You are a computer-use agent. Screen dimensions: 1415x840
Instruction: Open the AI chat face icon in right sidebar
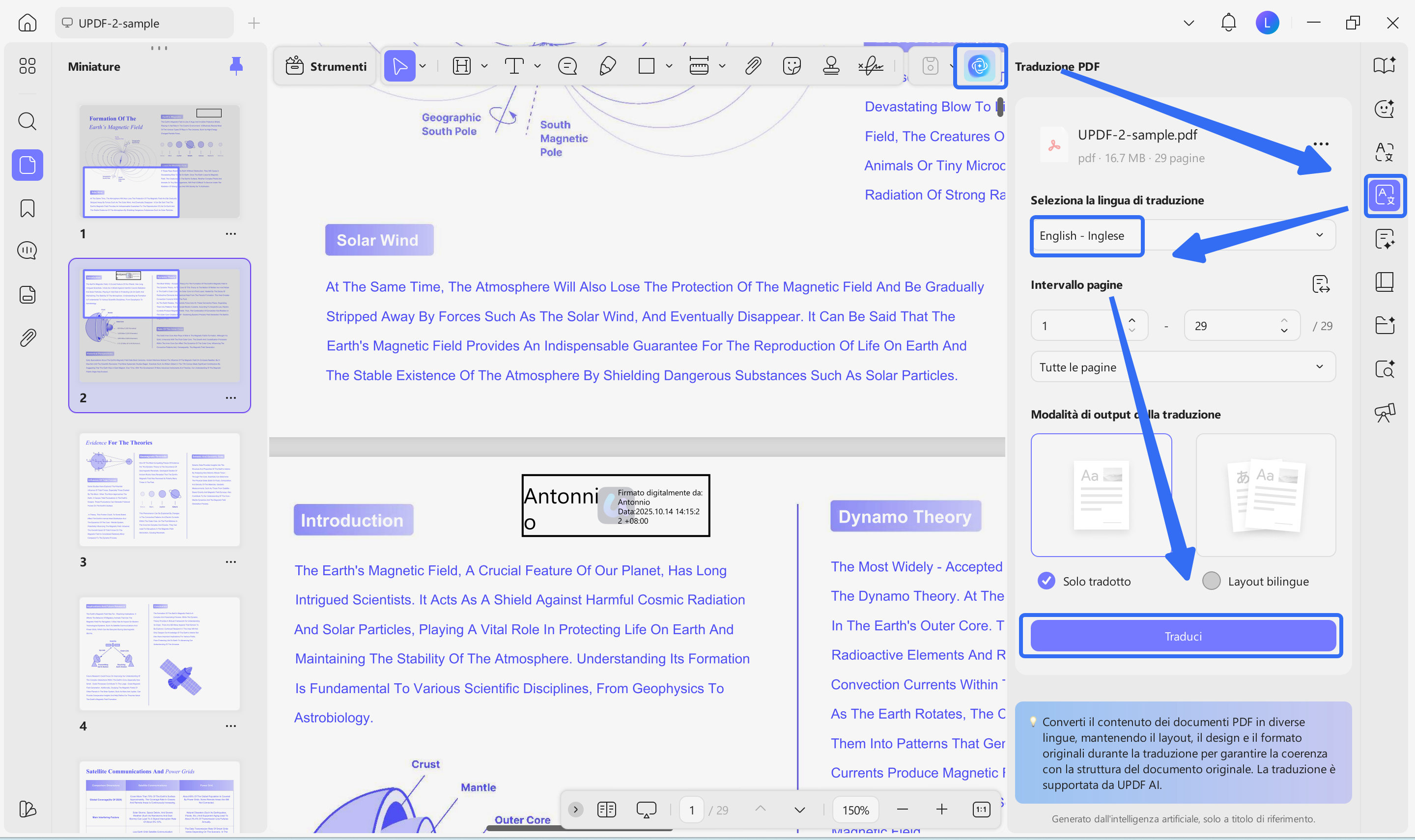coord(1385,108)
